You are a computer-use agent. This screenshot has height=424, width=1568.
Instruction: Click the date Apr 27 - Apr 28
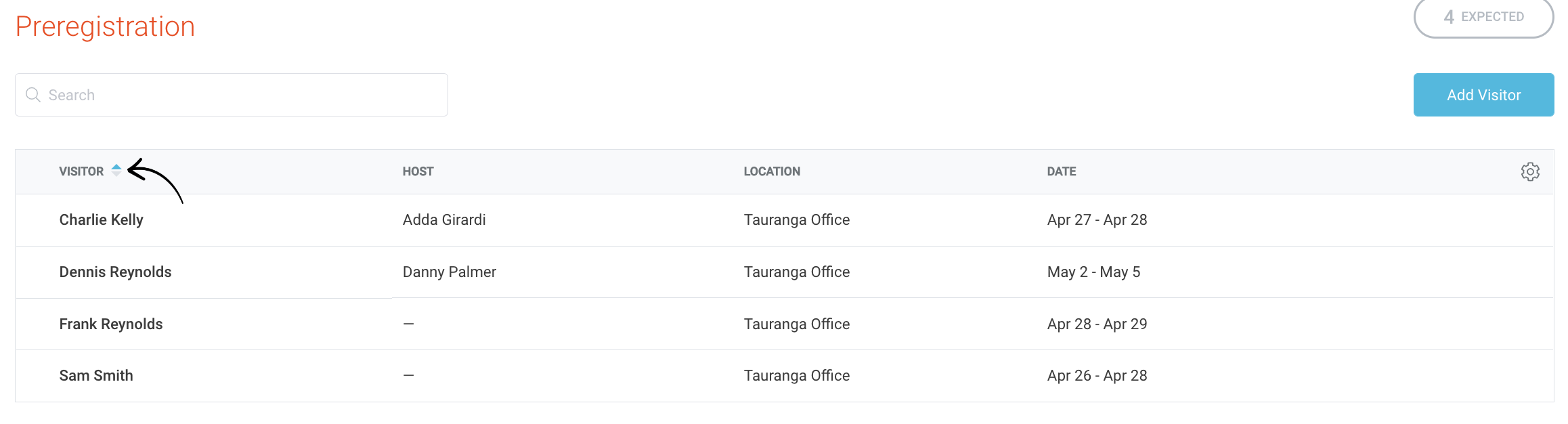1097,219
